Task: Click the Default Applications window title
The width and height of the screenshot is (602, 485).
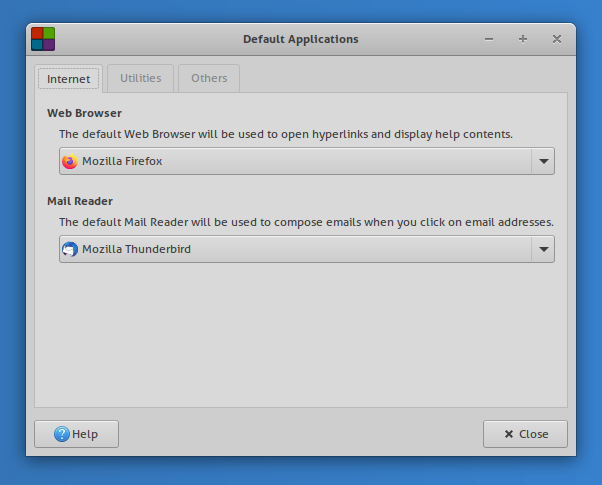Action: tap(300, 39)
